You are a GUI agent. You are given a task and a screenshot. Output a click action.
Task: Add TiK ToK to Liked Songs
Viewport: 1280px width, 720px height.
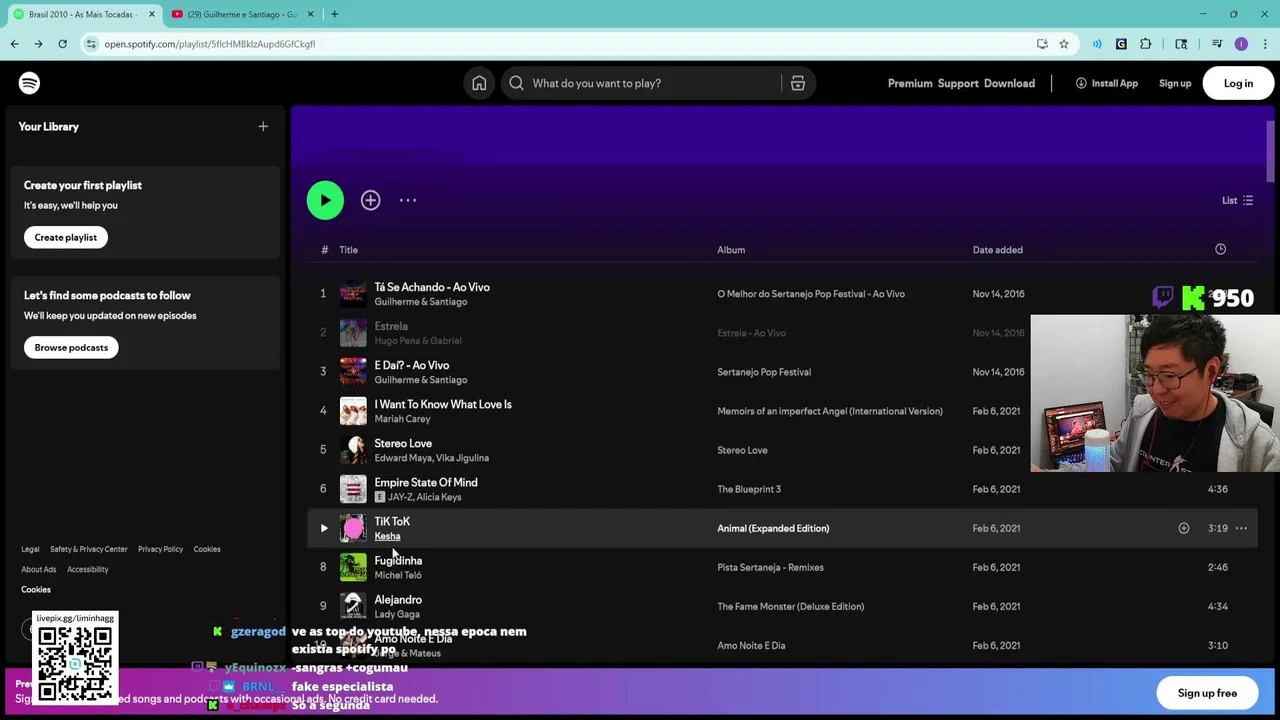coord(1183,528)
